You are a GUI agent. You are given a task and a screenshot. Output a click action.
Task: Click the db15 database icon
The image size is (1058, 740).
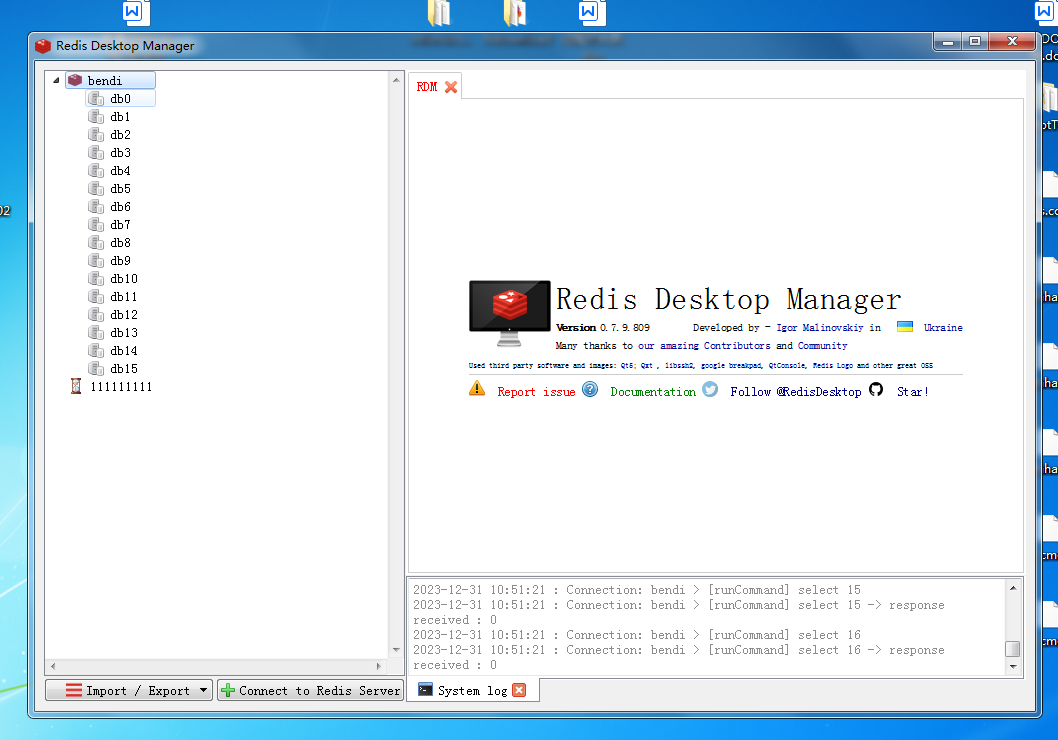point(96,368)
